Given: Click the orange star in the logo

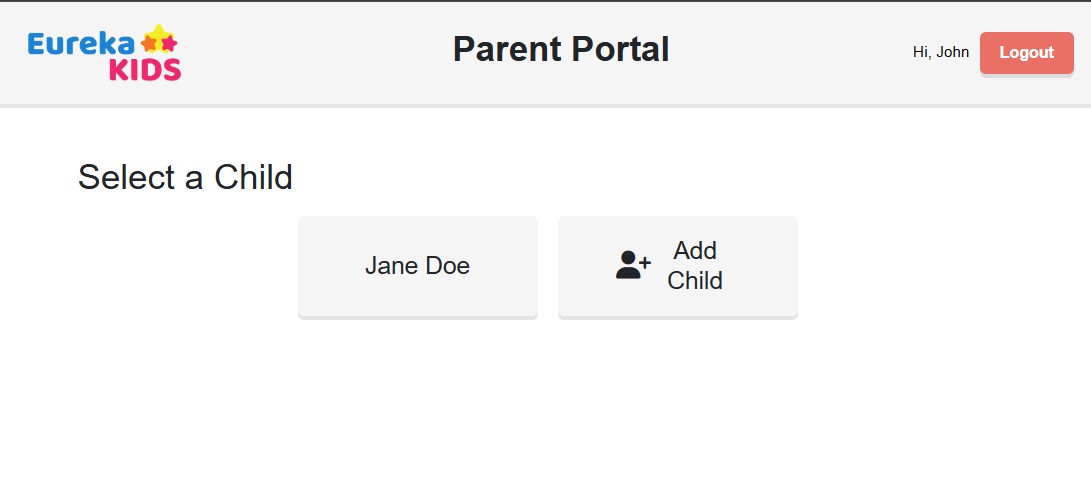Looking at the screenshot, I should 149,44.
